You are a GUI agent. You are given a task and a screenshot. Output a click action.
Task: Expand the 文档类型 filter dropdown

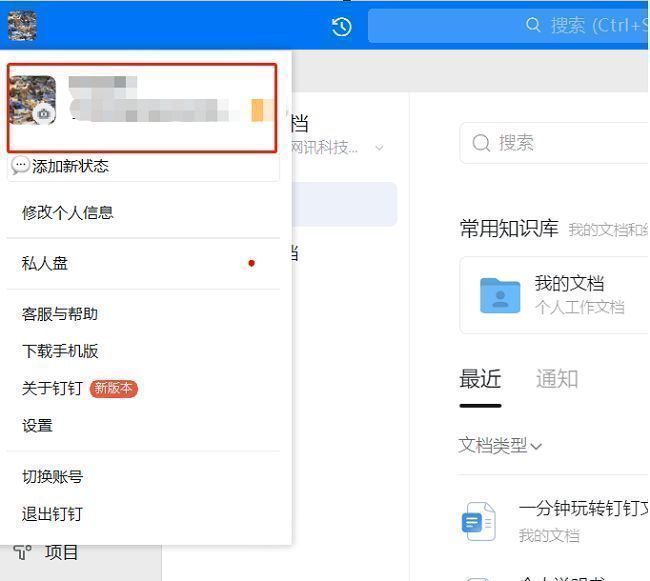pyautogui.click(x=500, y=446)
